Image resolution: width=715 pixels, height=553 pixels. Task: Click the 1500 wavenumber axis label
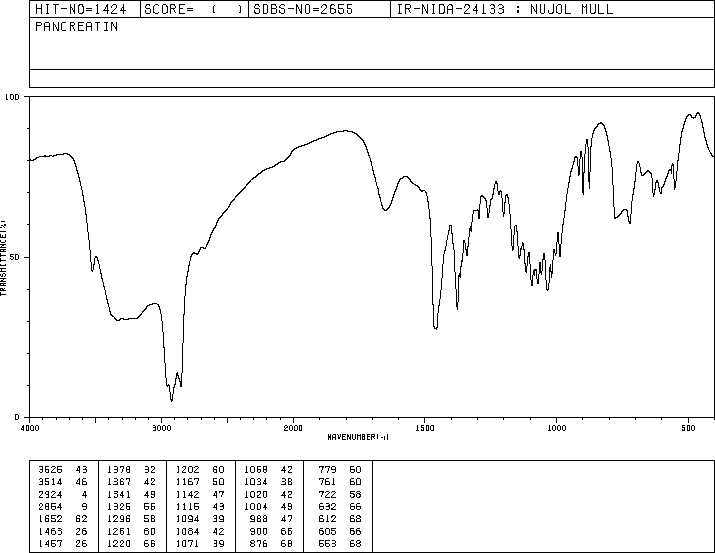(425, 428)
